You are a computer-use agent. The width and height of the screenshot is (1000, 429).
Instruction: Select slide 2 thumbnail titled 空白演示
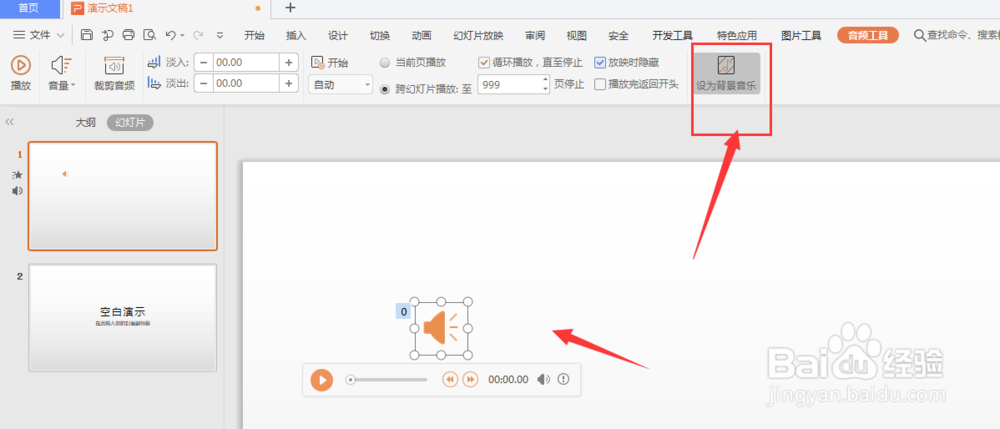[x=122, y=317]
